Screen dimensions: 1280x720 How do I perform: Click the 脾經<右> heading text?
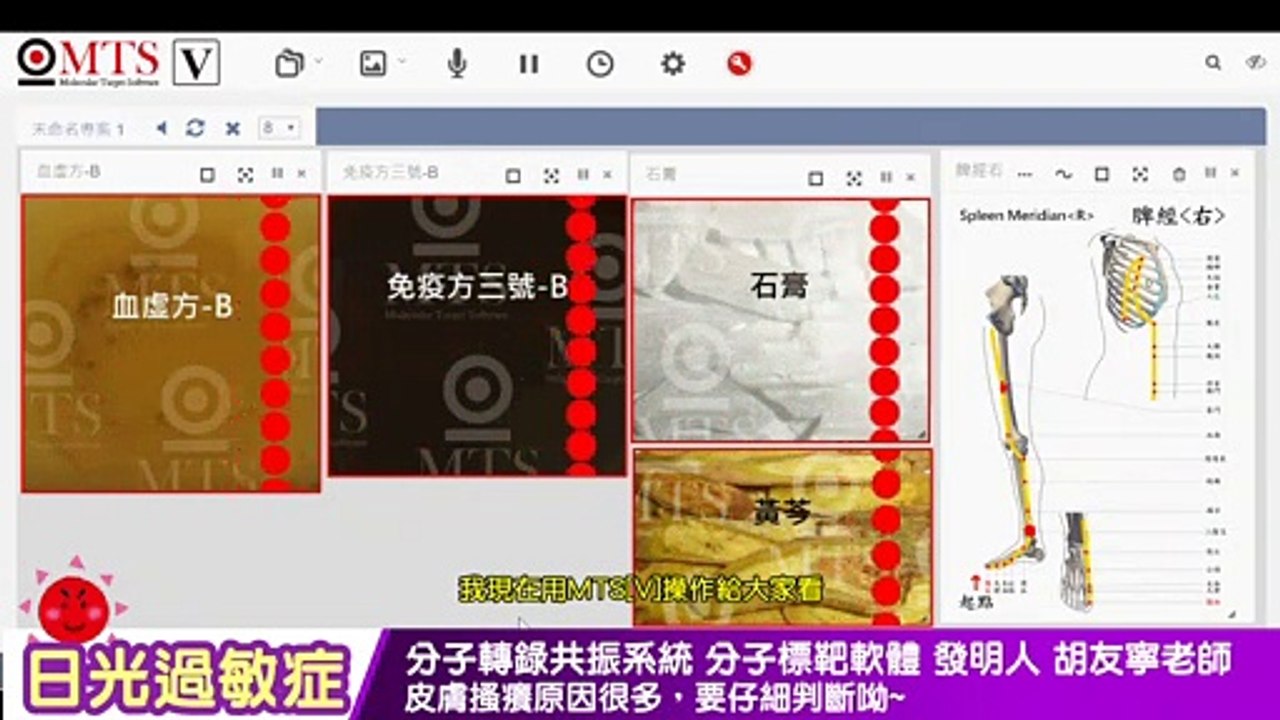[1179, 215]
